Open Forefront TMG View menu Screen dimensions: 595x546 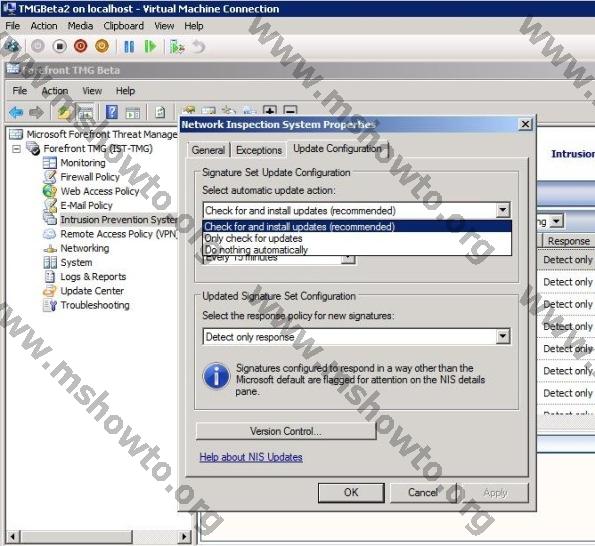pos(92,91)
